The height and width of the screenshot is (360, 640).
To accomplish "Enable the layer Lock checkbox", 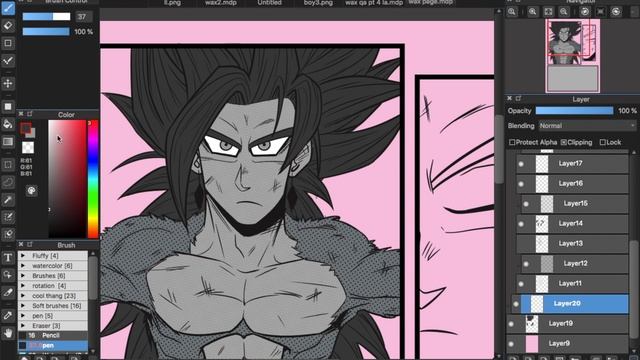I will 602,142.
